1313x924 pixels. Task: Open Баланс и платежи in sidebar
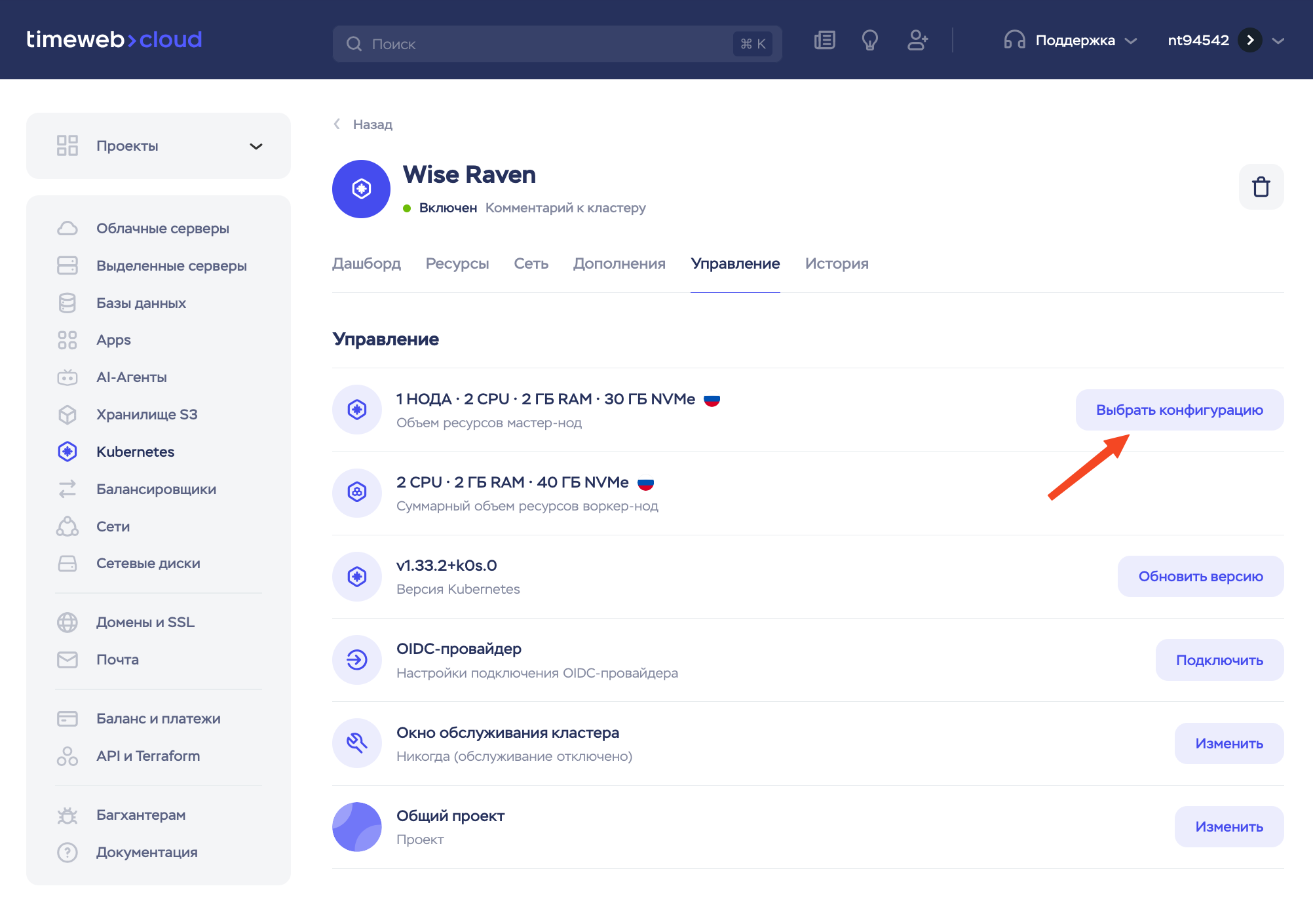click(x=158, y=718)
